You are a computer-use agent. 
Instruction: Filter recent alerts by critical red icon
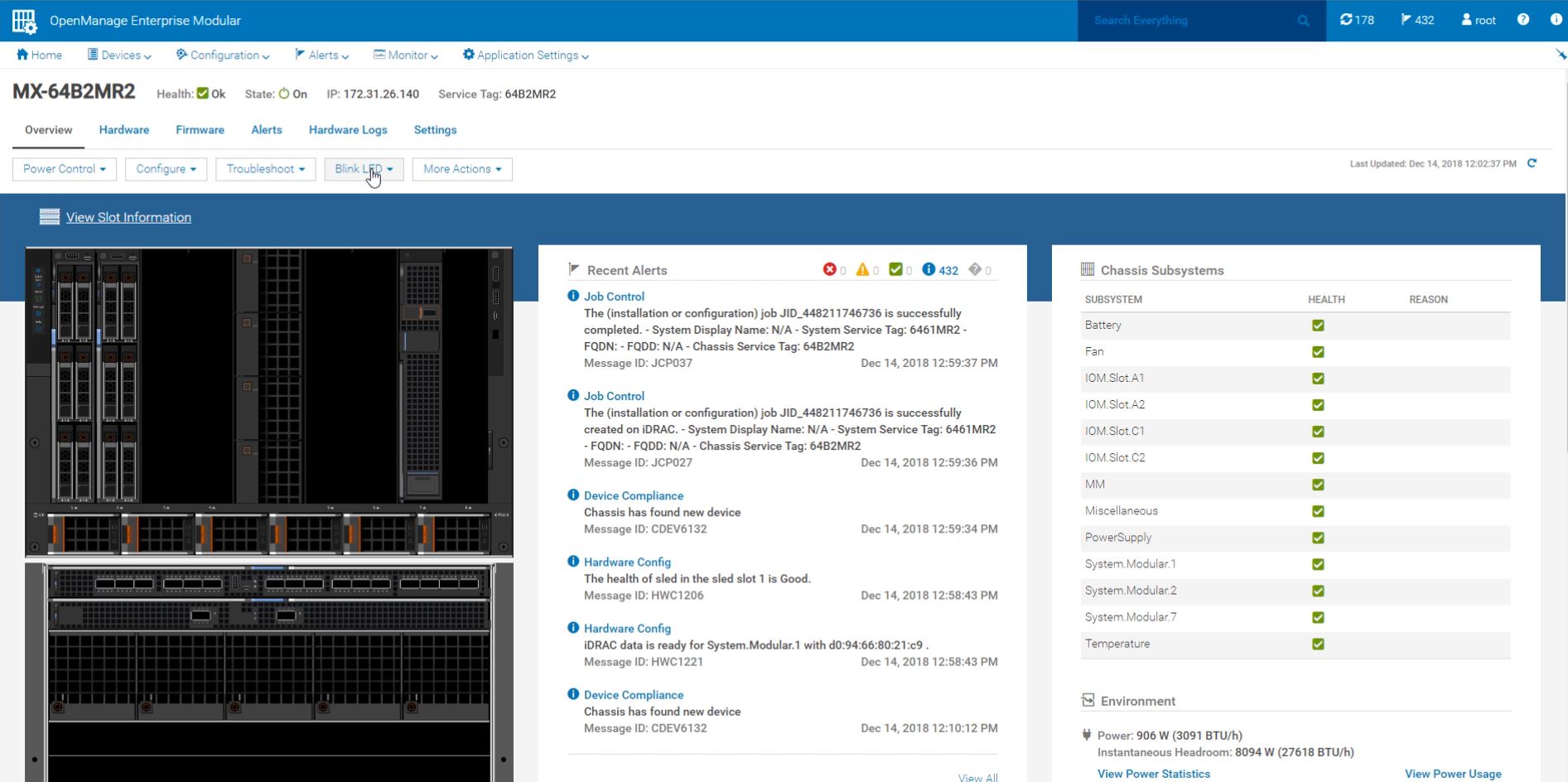(x=829, y=269)
